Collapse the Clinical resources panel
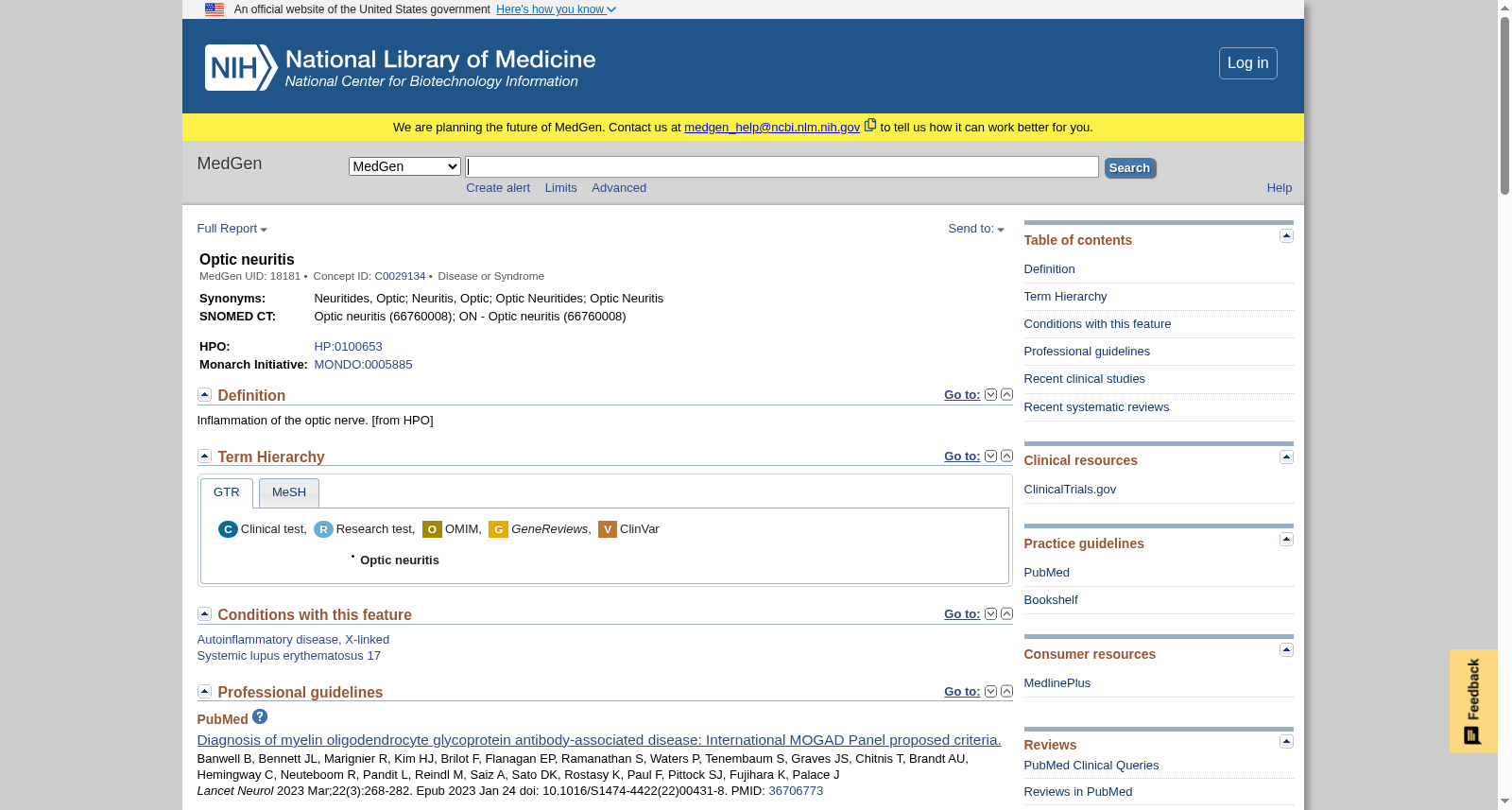 pyautogui.click(x=1286, y=457)
